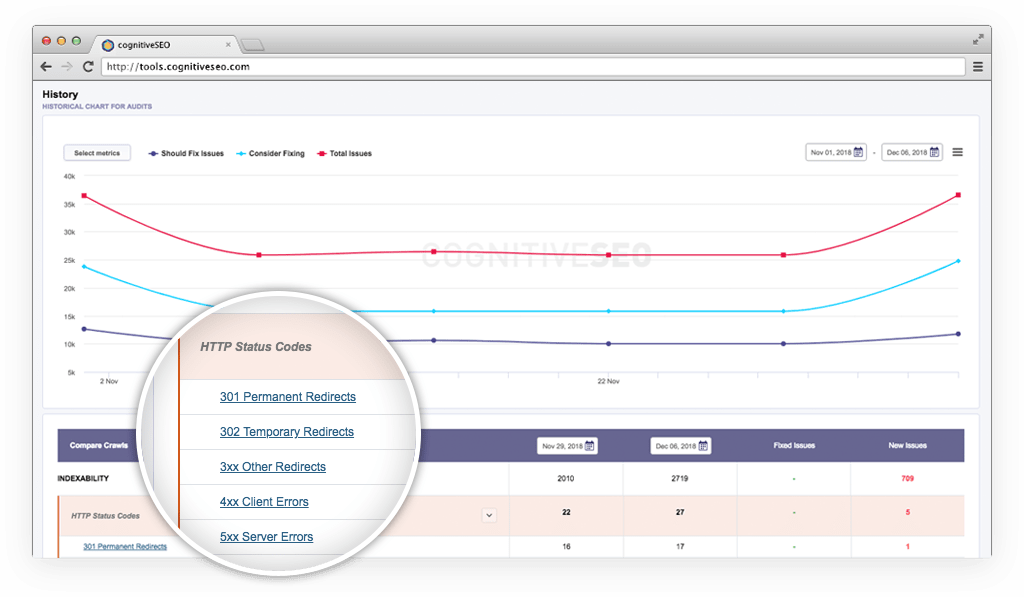Click the Total Issues data point at chart end
This screenshot has width=1024, height=597.
click(958, 195)
